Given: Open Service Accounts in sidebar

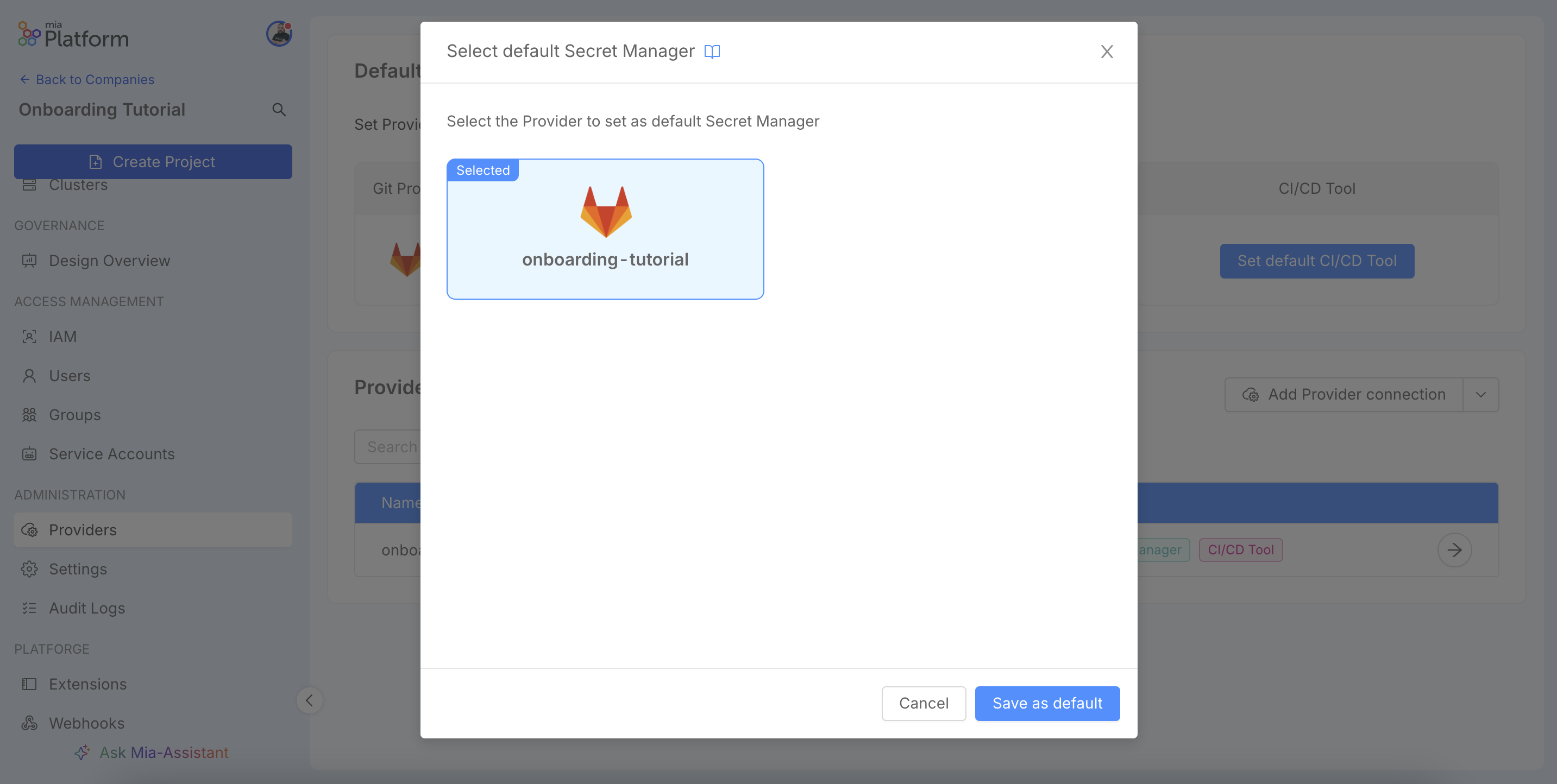Looking at the screenshot, I should click(153, 453).
